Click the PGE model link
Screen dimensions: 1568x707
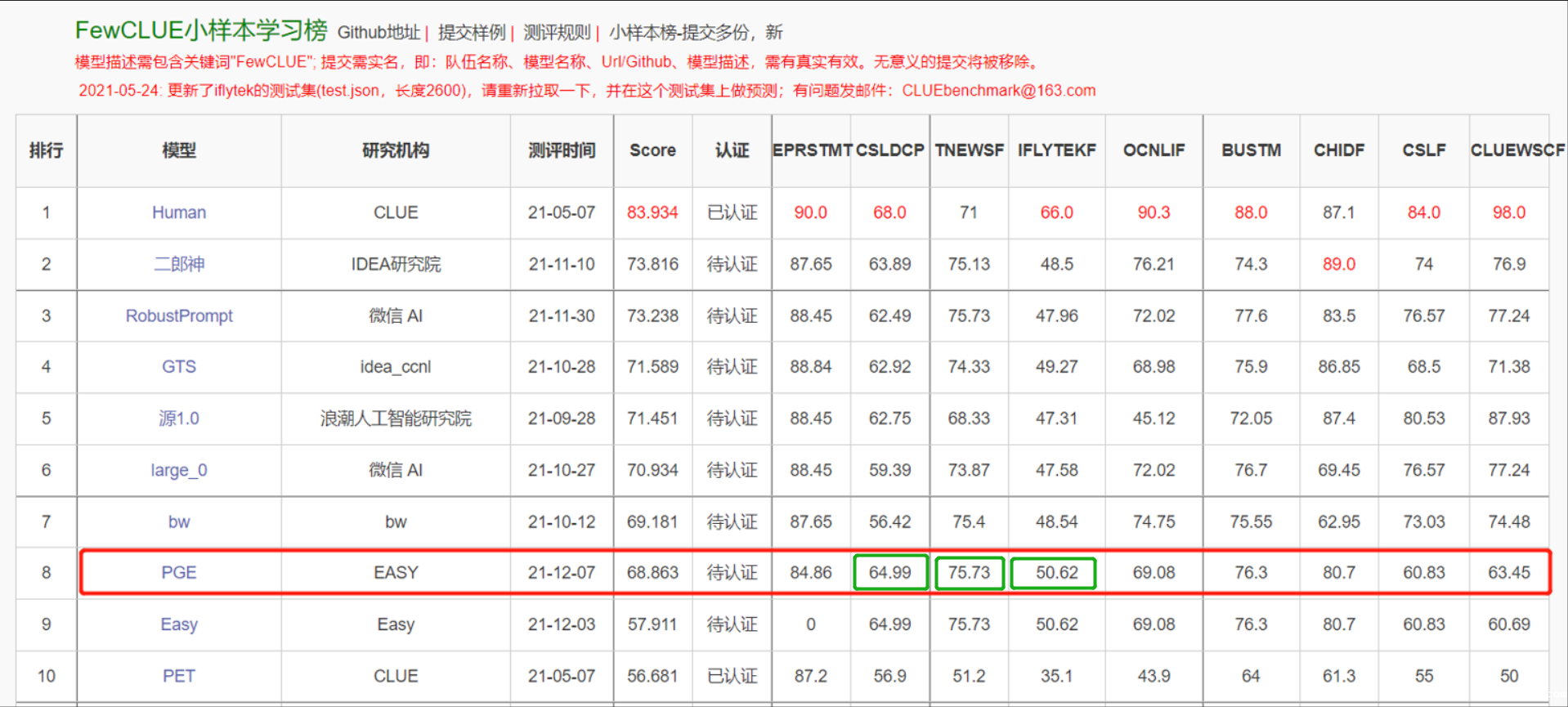(x=178, y=573)
